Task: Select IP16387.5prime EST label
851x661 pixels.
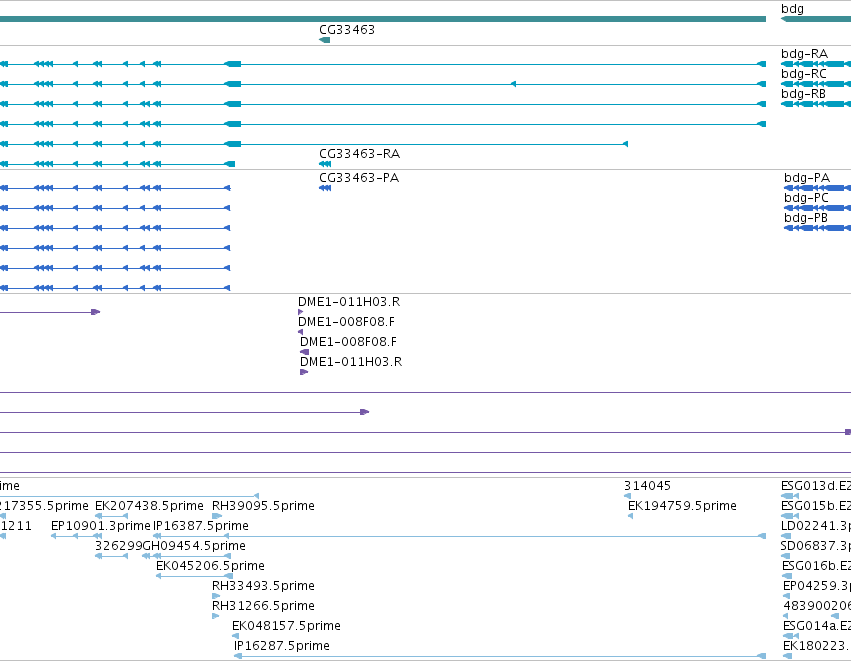Action: (201, 526)
